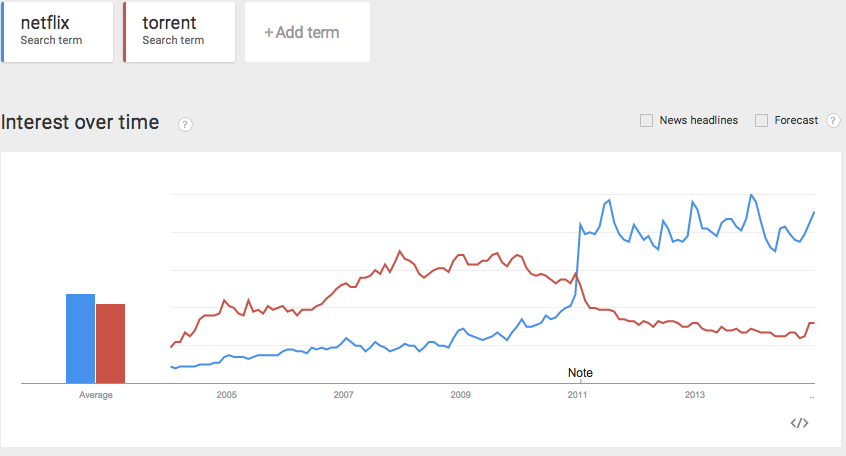Click the 2009 label on the time axis
The image size is (846, 456).
point(460,395)
